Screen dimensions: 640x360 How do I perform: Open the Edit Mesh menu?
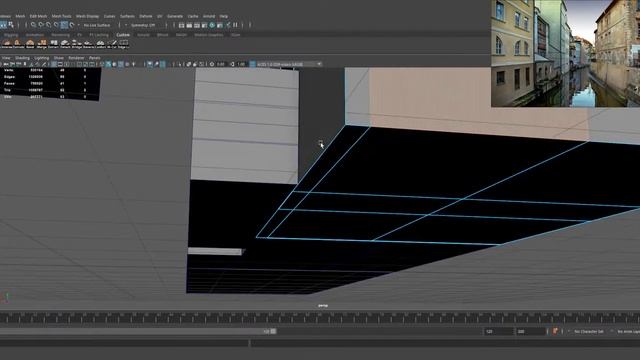38,16
